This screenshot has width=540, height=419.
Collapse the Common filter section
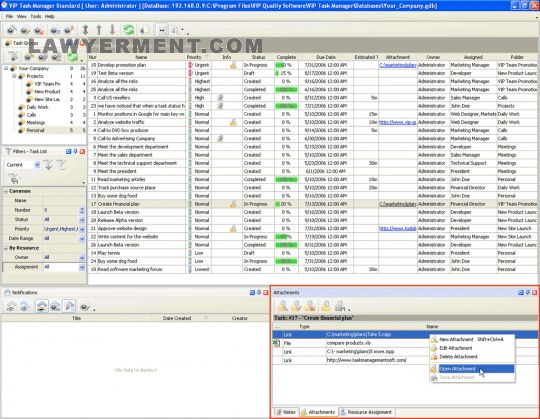click(x=6, y=191)
